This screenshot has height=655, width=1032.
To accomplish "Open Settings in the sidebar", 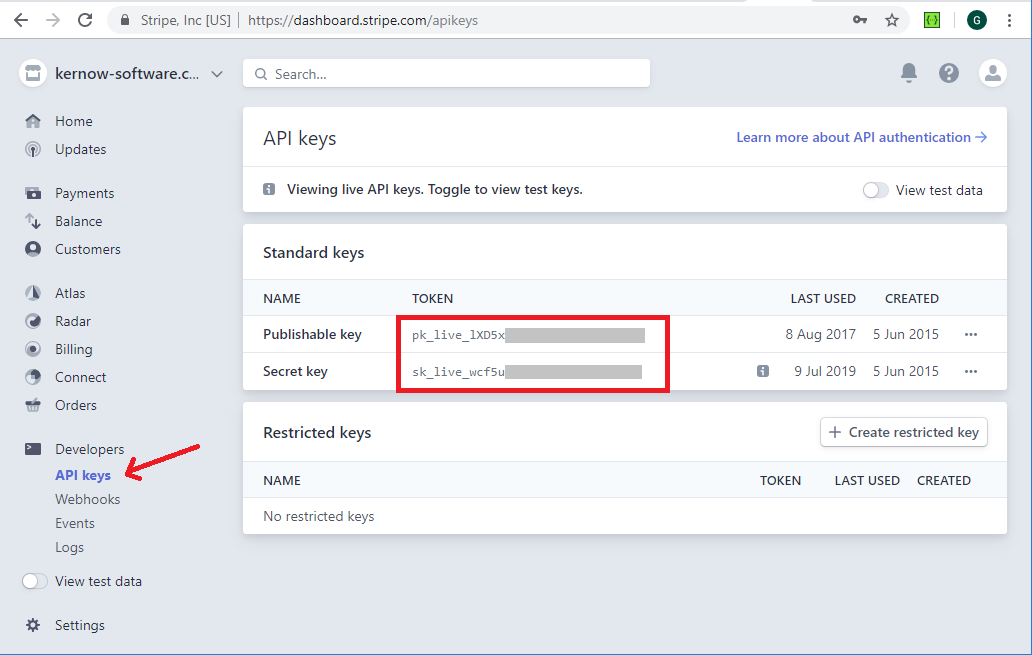I will point(80,625).
